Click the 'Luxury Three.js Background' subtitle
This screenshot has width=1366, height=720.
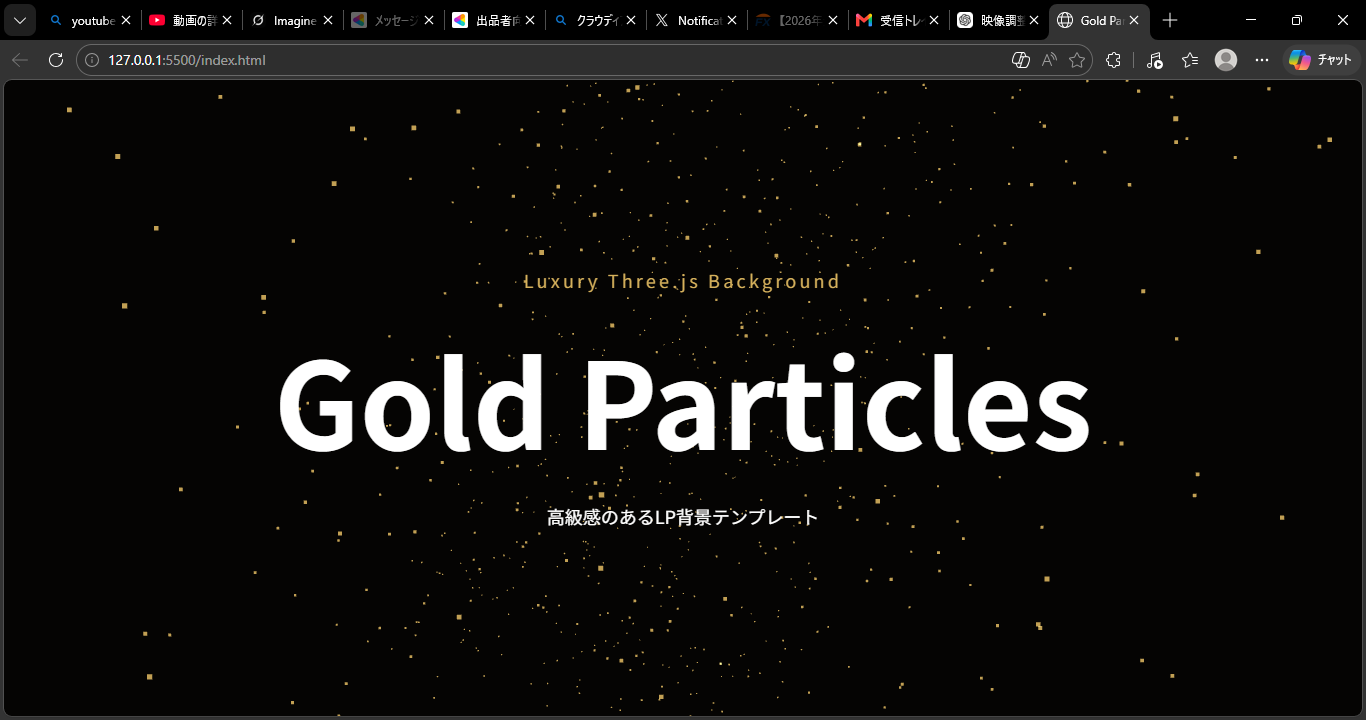tap(682, 282)
